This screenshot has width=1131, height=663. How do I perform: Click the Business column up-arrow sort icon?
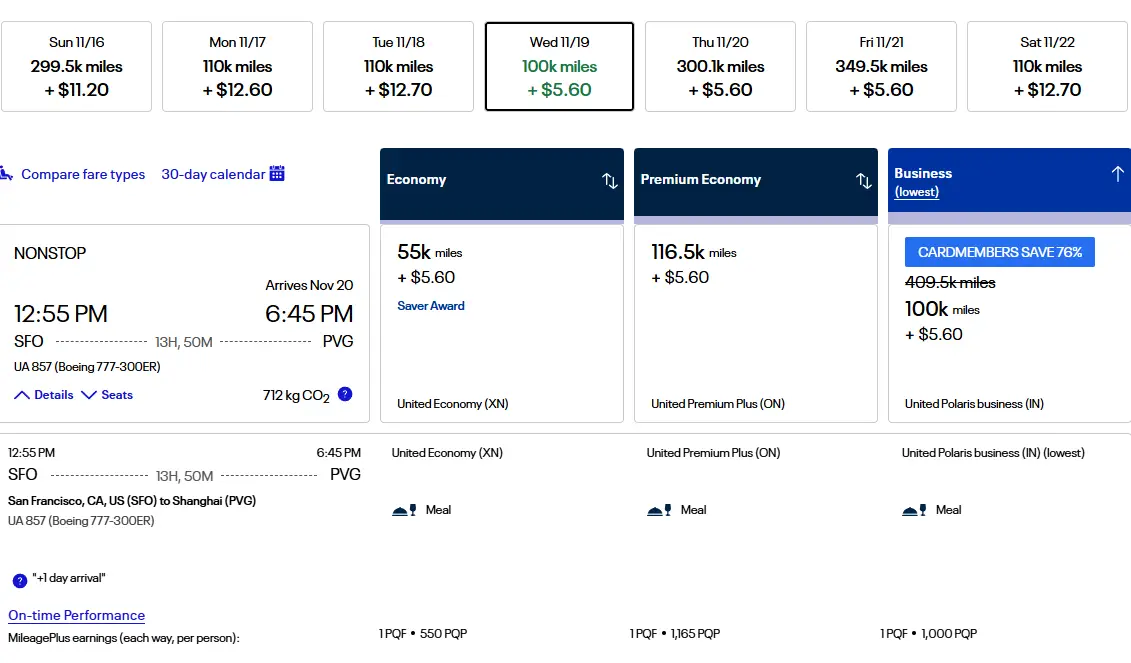pos(1117,174)
